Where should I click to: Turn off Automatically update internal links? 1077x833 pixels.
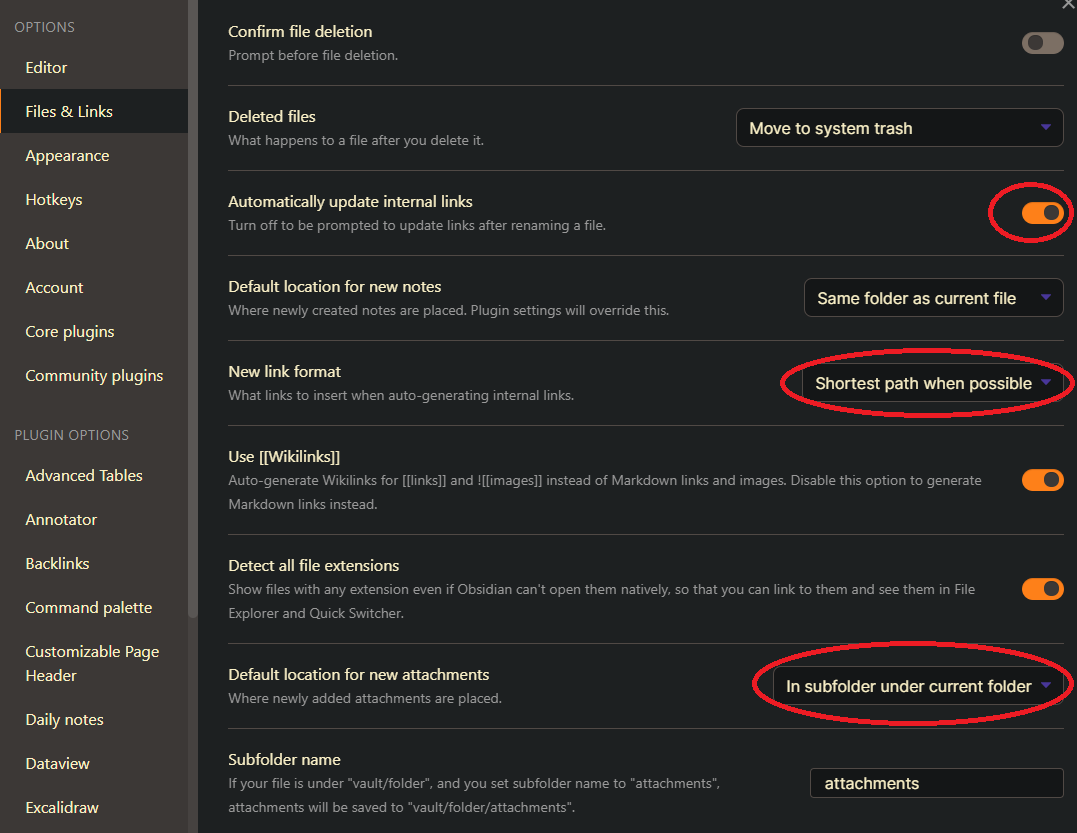pyautogui.click(x=1042, y=212)
